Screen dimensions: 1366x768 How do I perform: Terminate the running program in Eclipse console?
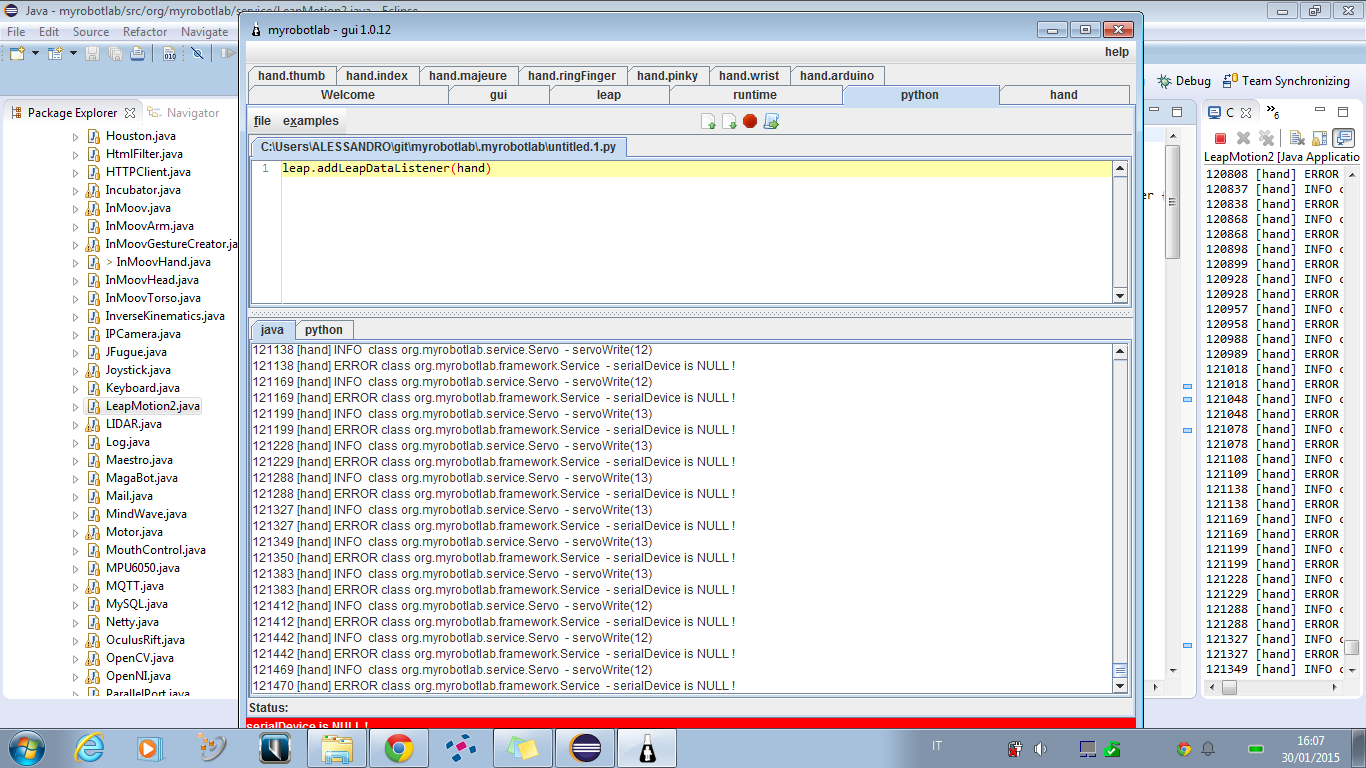[x=1220, y=138]
